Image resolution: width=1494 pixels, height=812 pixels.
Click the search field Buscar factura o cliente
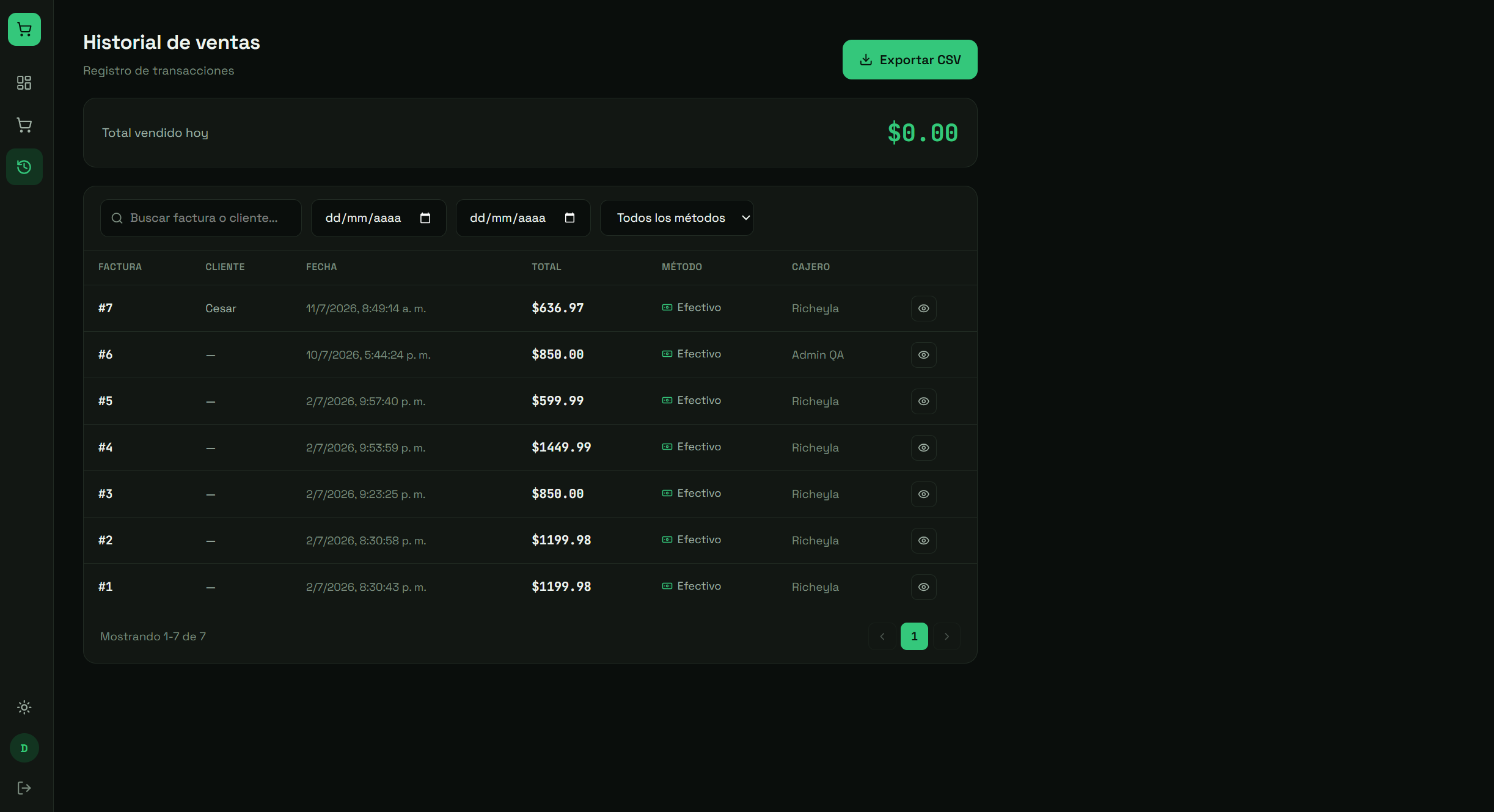coord(201,218)
